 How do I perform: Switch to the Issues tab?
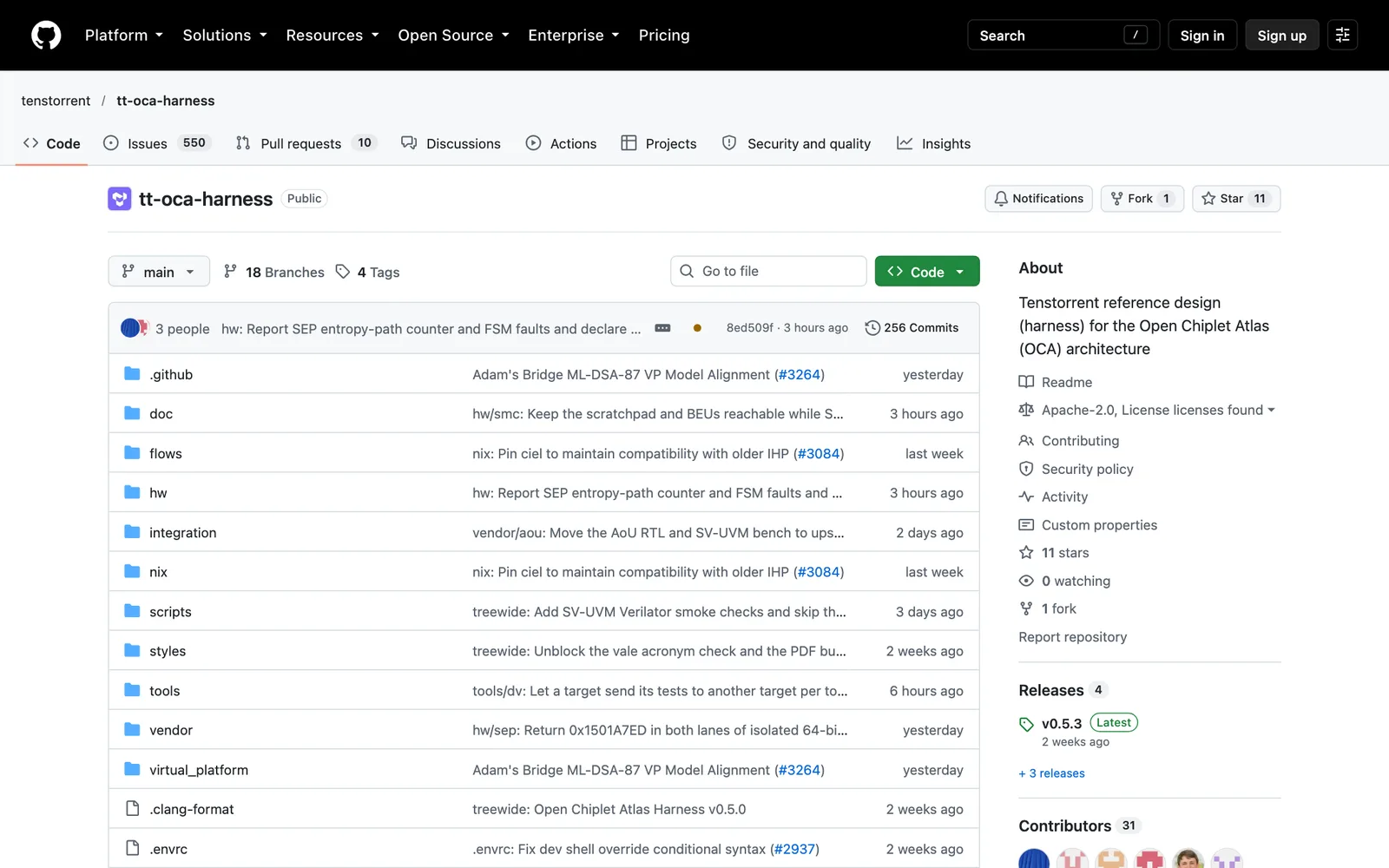point(157,143)
